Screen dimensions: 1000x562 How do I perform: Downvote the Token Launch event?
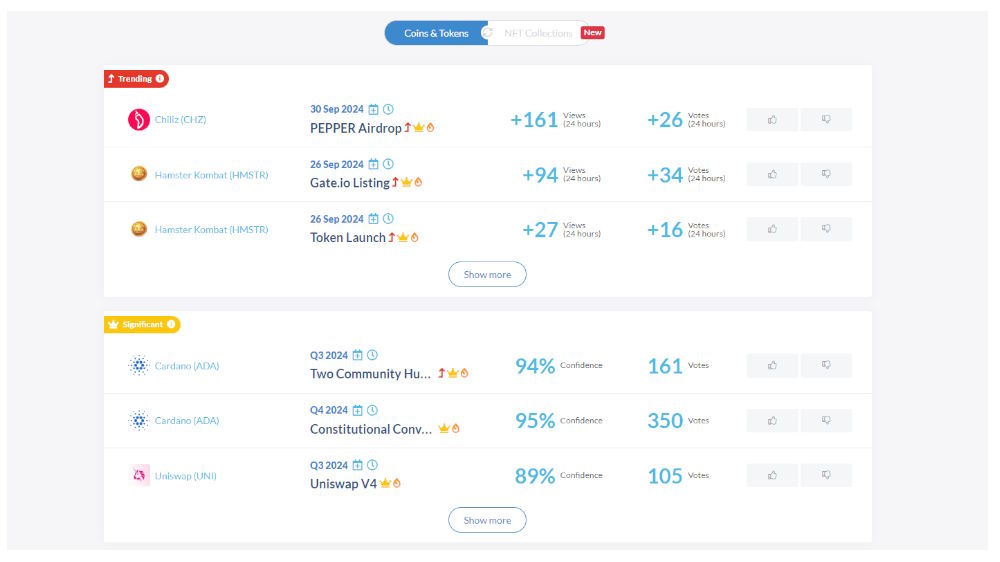(826, 229)
